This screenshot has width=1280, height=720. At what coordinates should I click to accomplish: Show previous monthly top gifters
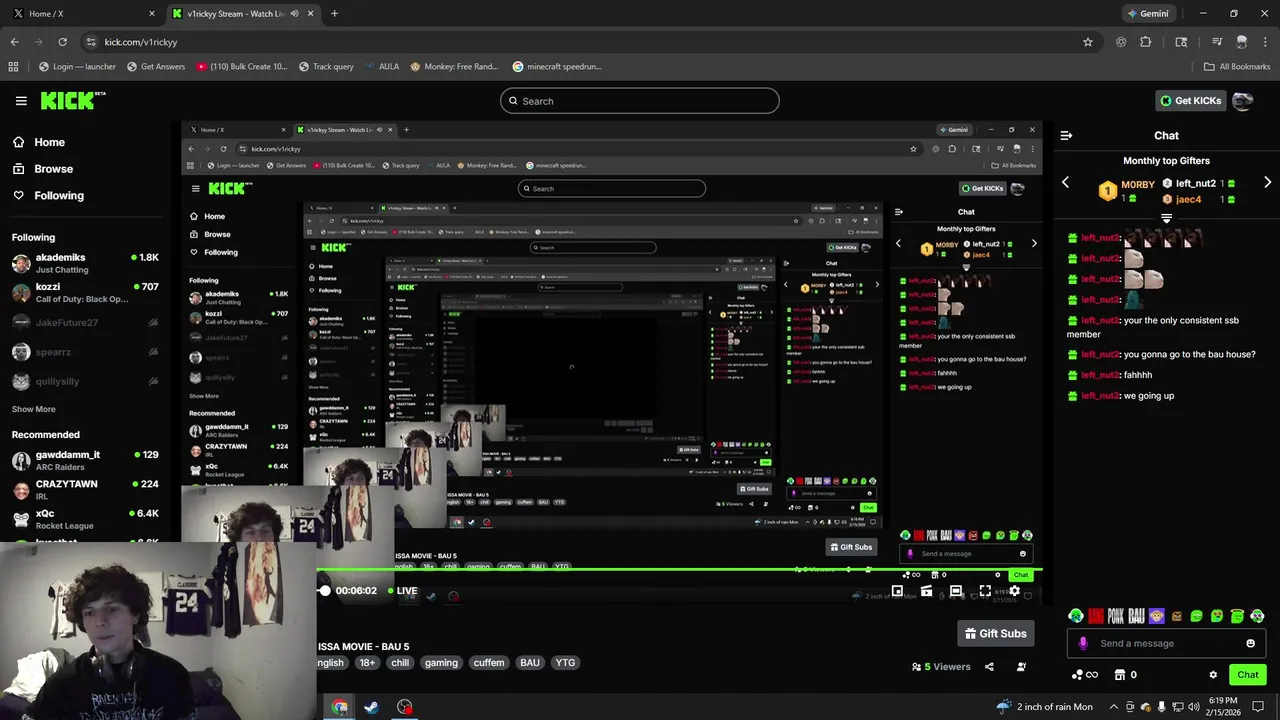1065,183
